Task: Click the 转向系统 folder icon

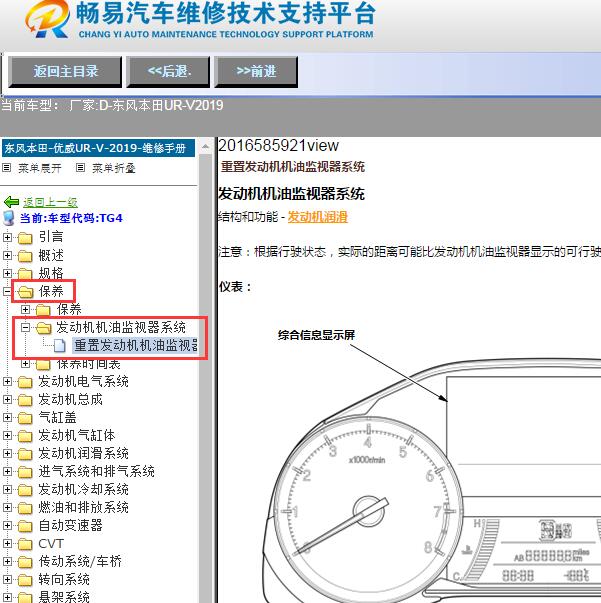Action: coord(25,580)
